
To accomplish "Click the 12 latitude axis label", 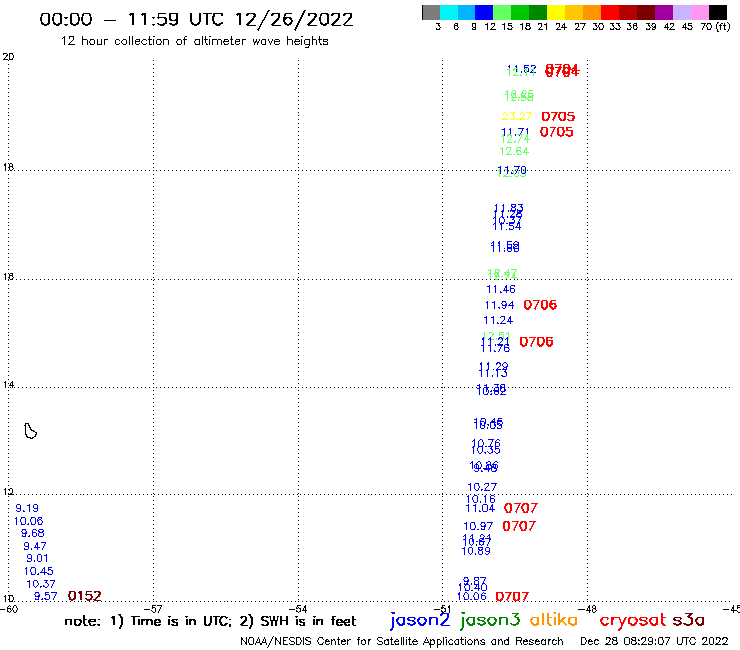I will (8, 492).
